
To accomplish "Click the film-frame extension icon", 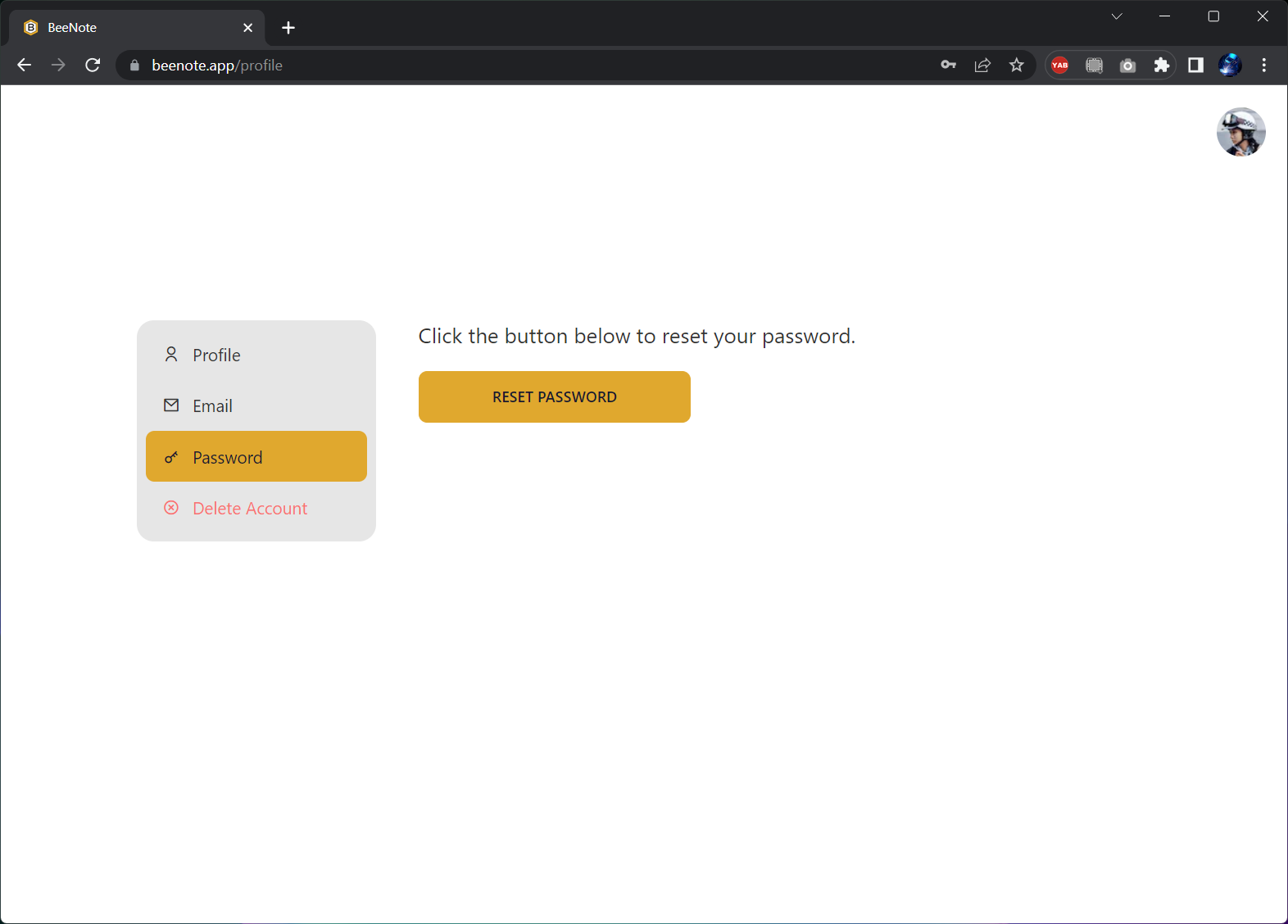I will (1094, 65).
